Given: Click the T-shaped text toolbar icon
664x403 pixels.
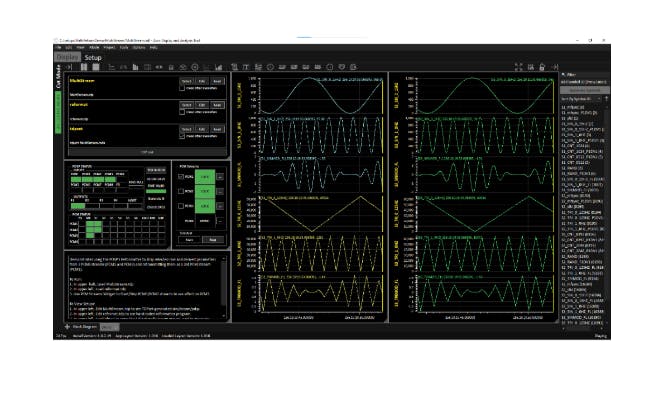Looking at the screenshot, I should 246,67.
